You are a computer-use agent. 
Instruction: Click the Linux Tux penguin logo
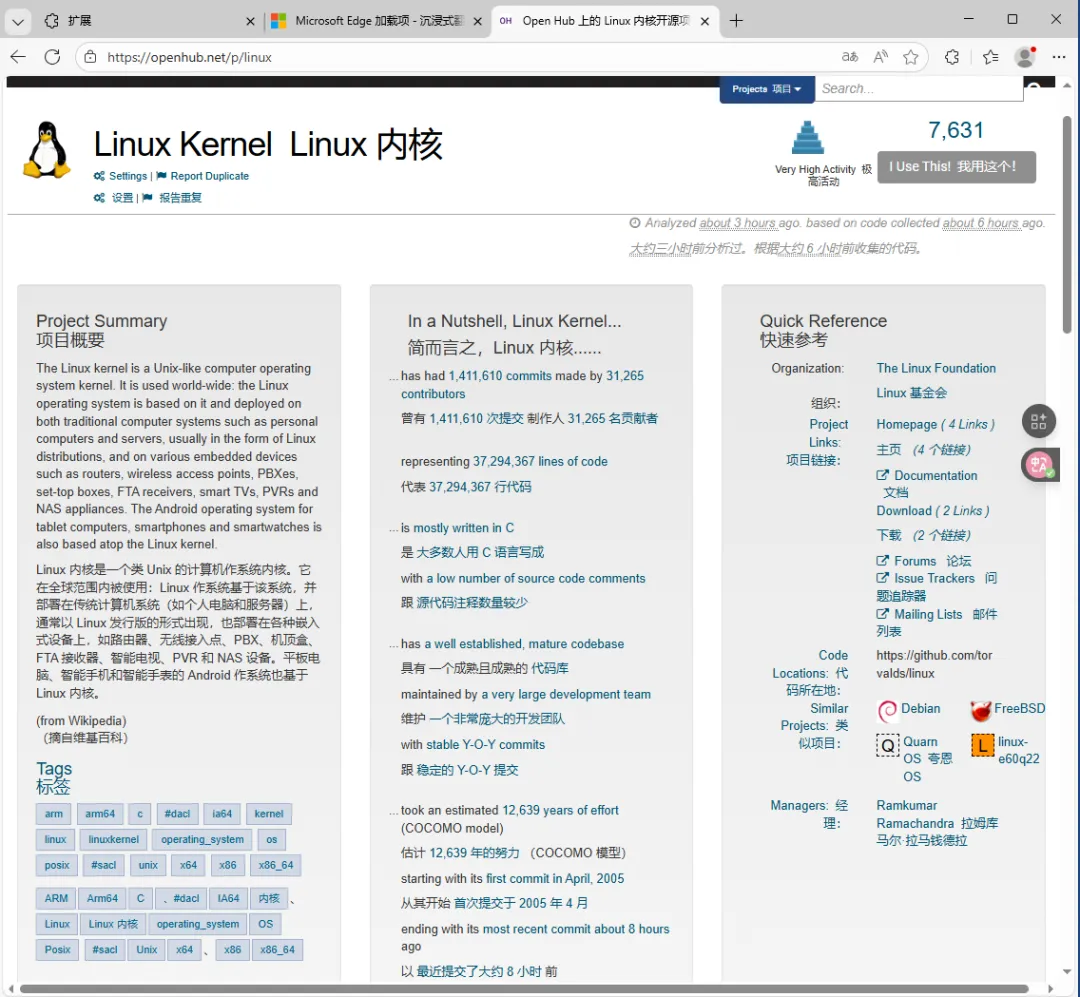[x=47, y=151]
